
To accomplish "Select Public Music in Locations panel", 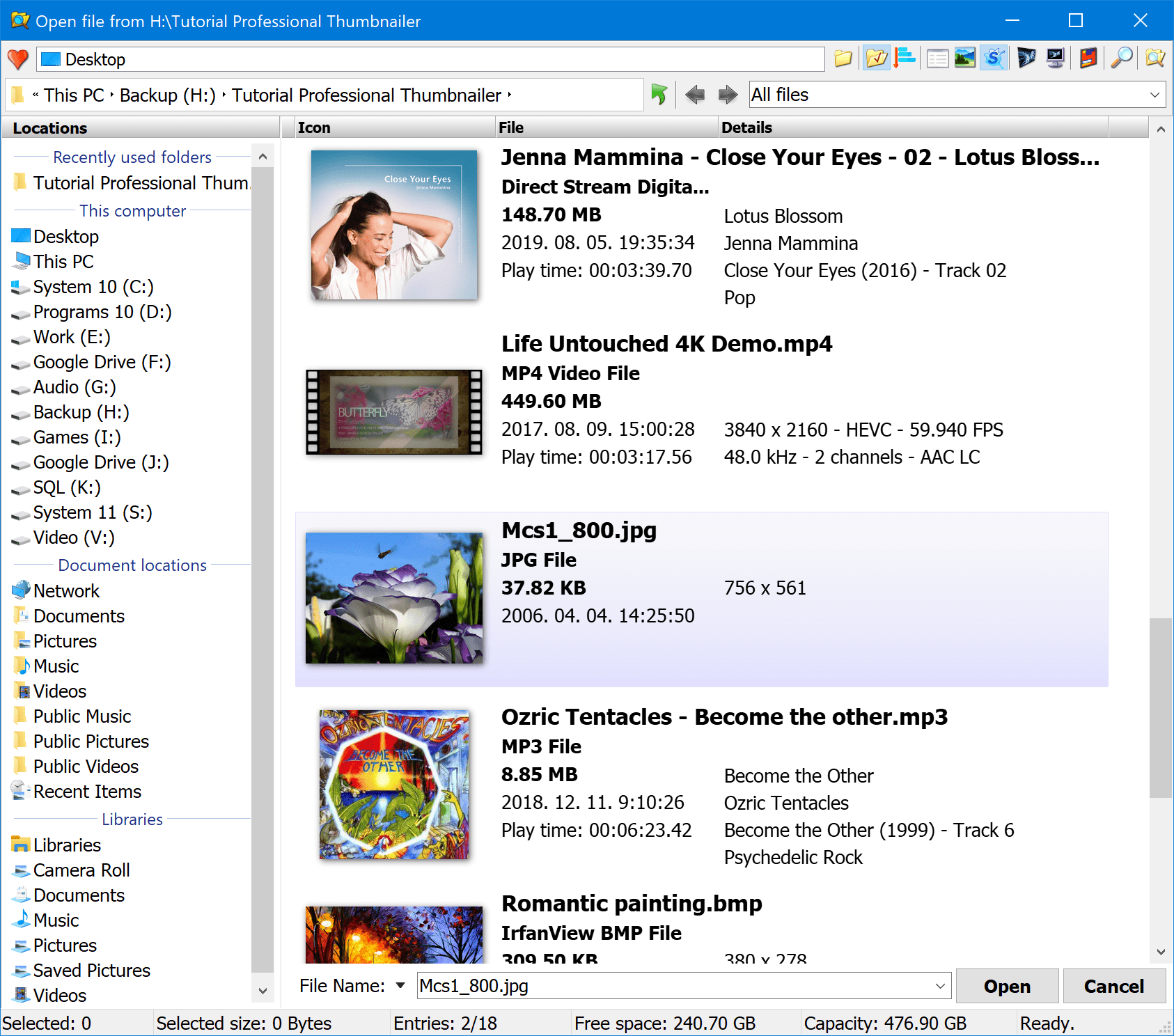I will click(81, 716).
